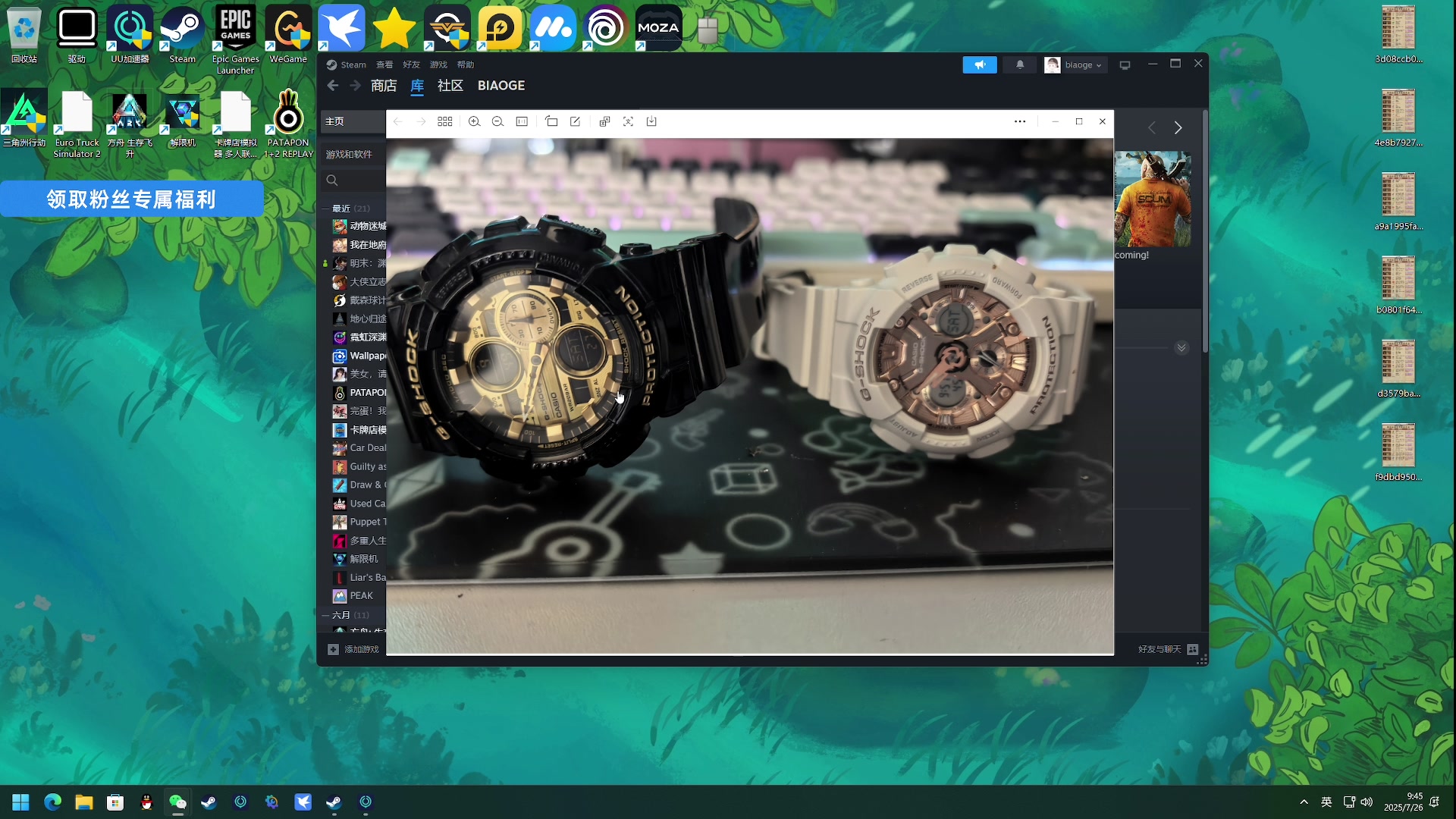This screenshot has width=1456, height=819.
Task: Click the 主页 home button in library
Action: [x=353, y=121]
